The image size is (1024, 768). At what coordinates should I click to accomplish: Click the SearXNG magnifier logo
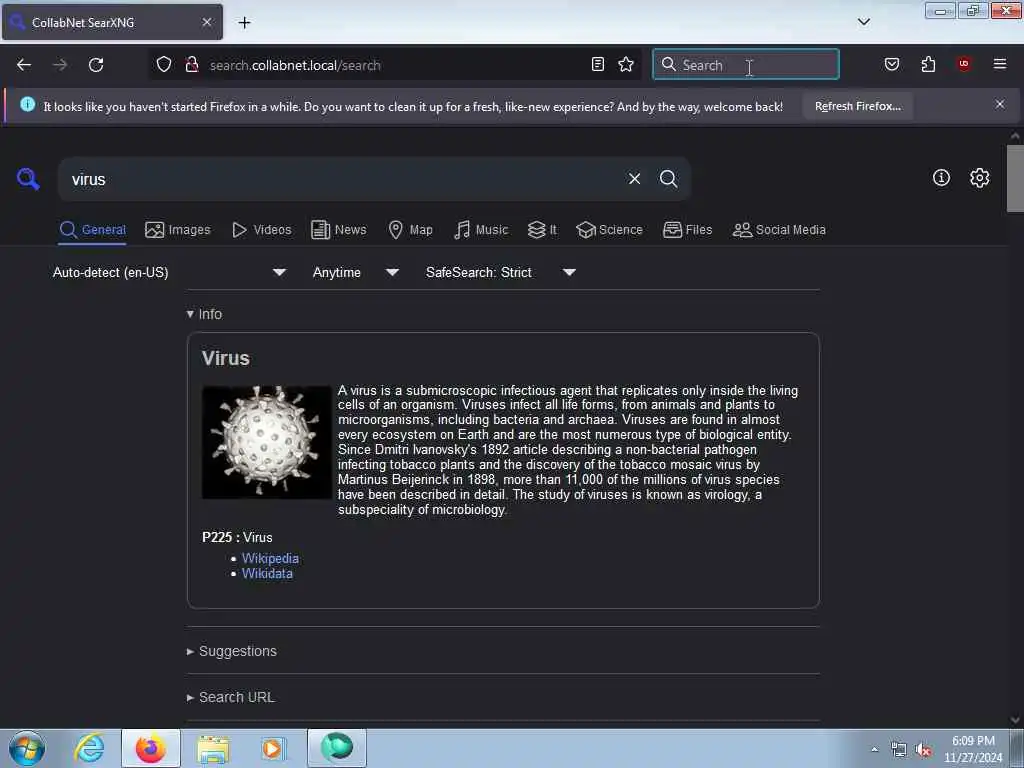(28, 178)
